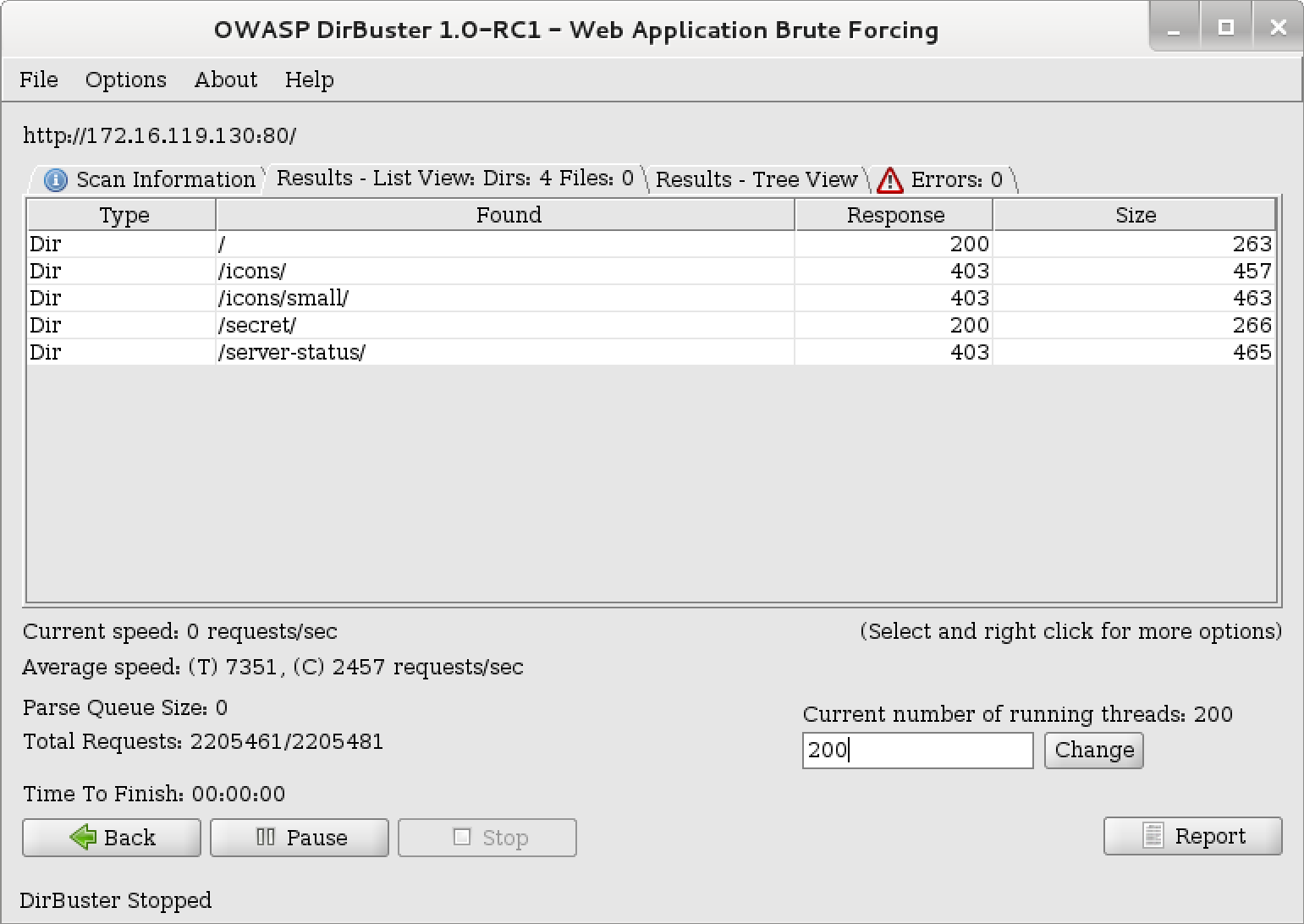Select the /server-status/ row
This screenshot has height=924, width=1304.
click(x=652, y=352)
